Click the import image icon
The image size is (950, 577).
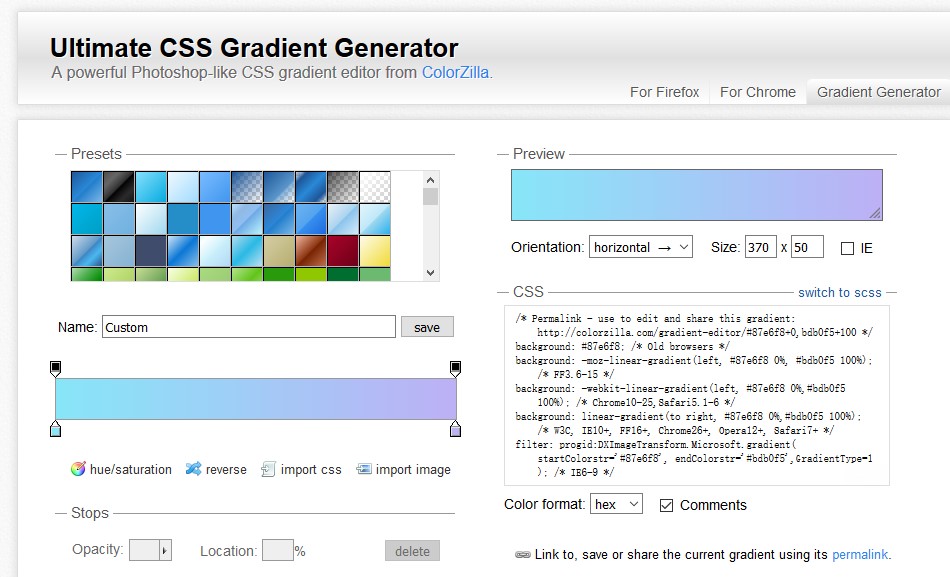[x=364, y=469]
